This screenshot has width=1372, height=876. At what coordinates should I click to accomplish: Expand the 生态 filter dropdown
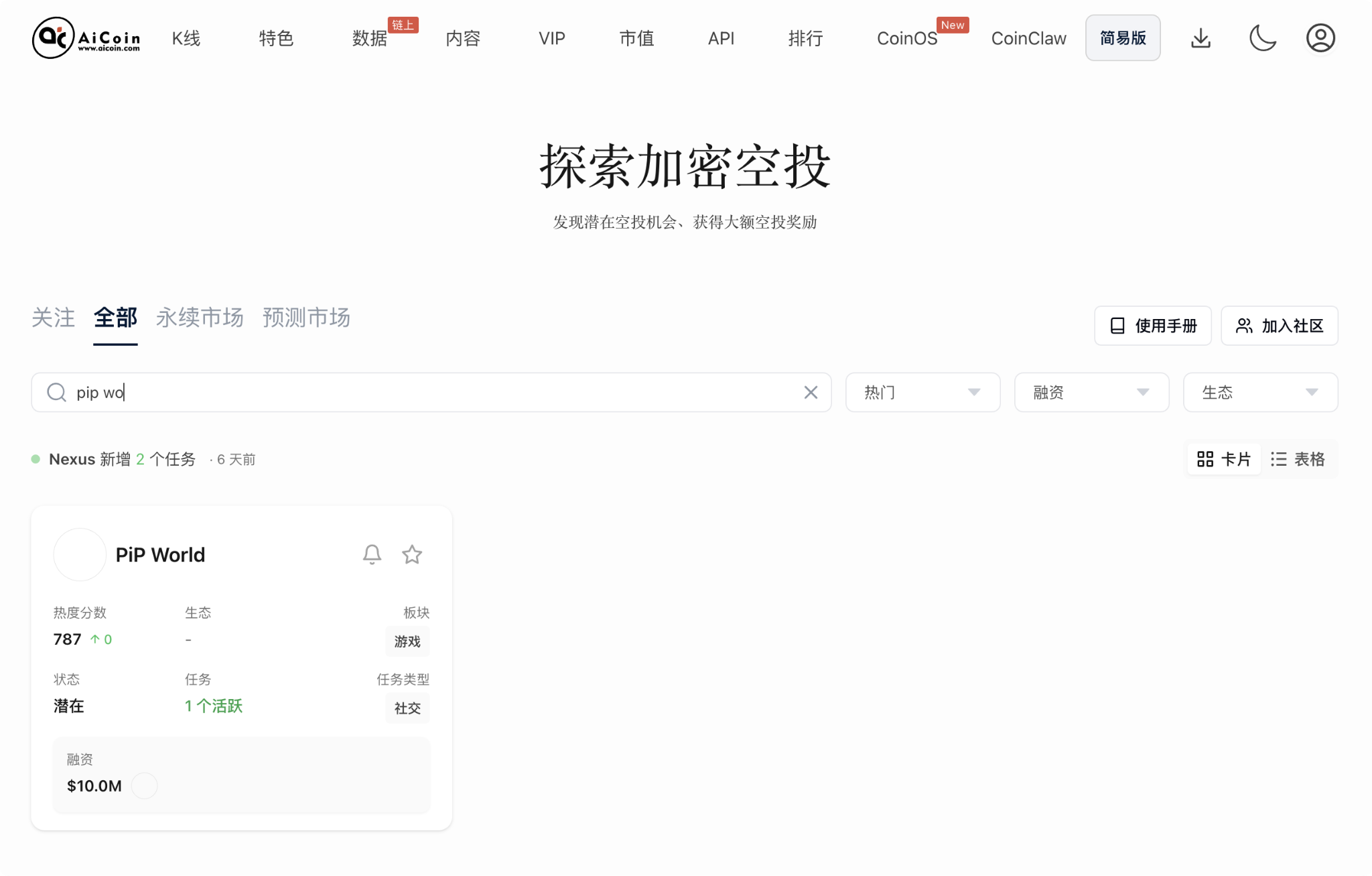(x=1260, y=392)
